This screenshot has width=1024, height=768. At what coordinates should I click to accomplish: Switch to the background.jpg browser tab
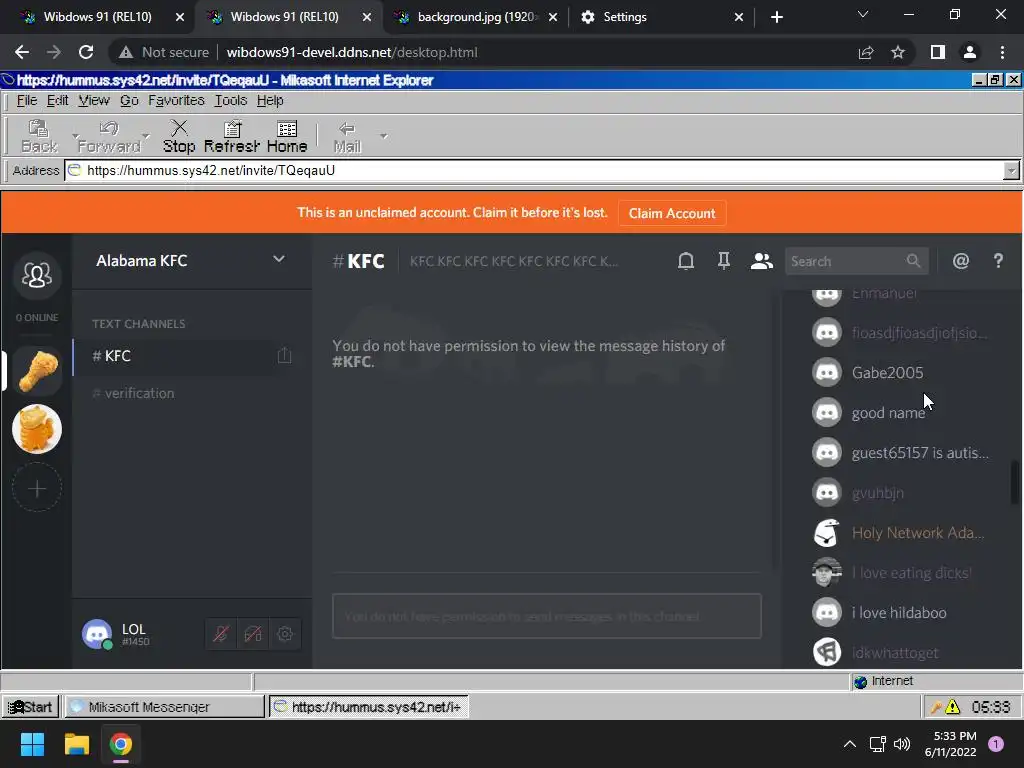click(x=476, y=17)
